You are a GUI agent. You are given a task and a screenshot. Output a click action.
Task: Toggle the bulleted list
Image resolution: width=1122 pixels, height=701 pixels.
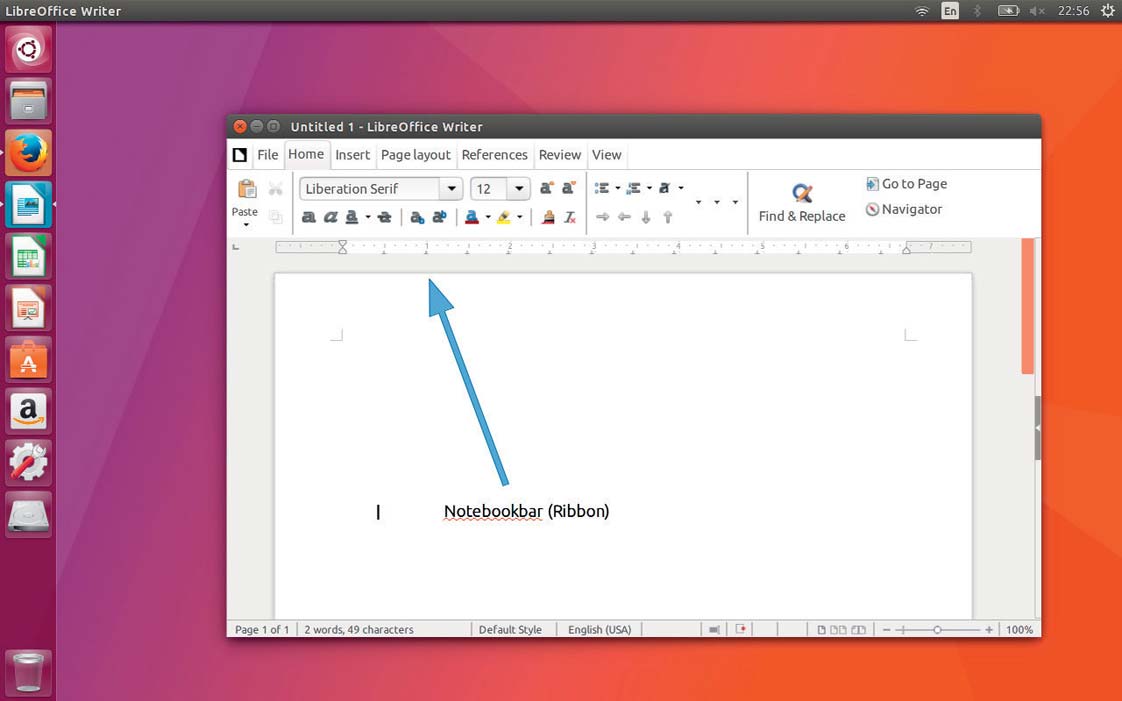coord(602,188)
